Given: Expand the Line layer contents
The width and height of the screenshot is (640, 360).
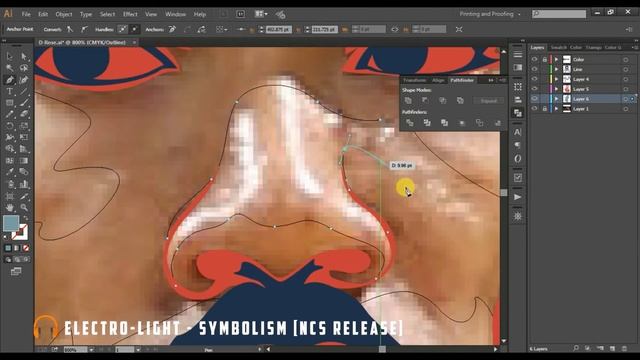Looking at the screenshot, I should pos(556,69).
